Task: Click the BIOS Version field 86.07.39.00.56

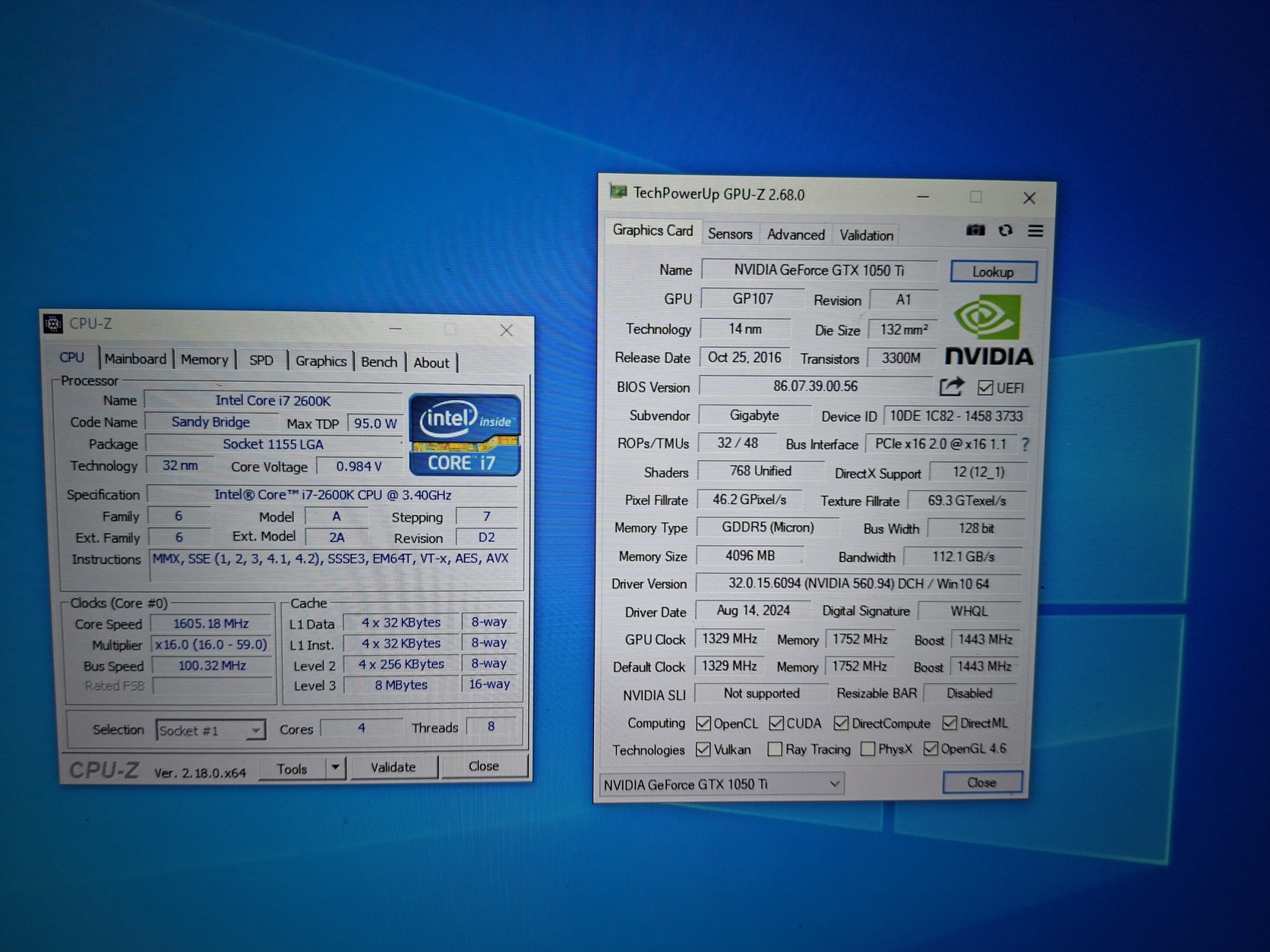Action: click(816, 386)
